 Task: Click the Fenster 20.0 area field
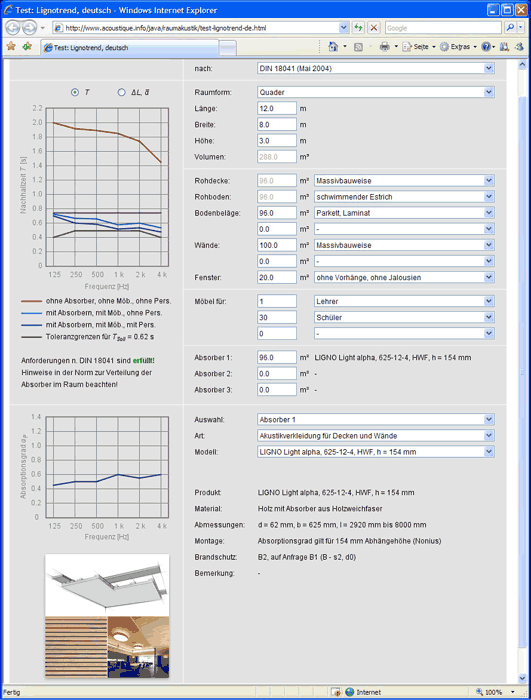point(277,277)
